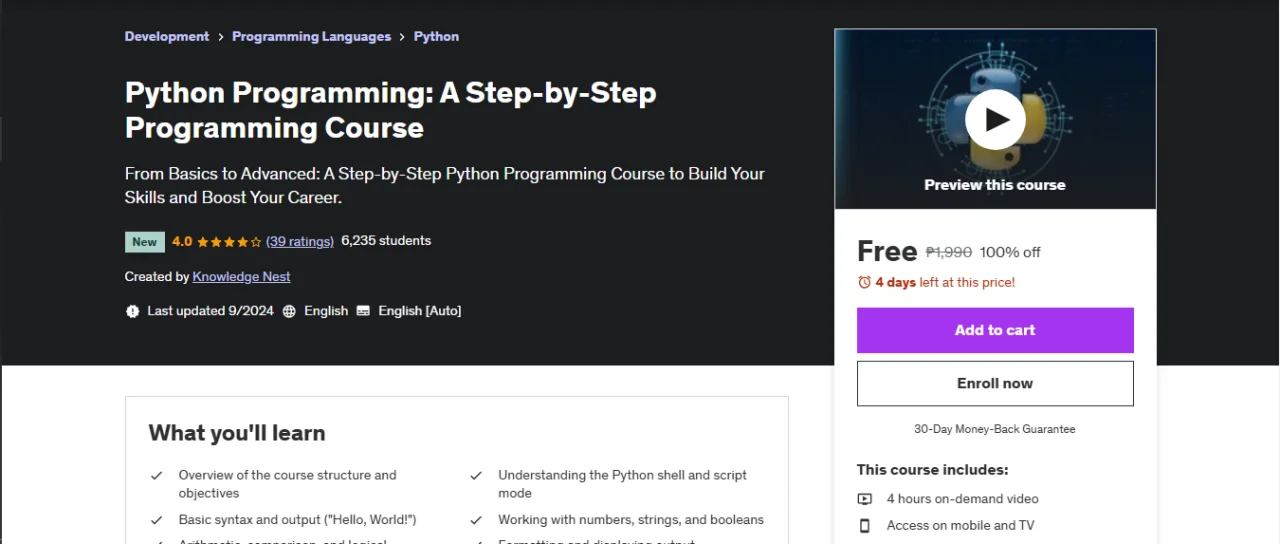Click the checkmark beside 'Working with numbers'
1280x544 pixels.
click(x=477, y=520)
